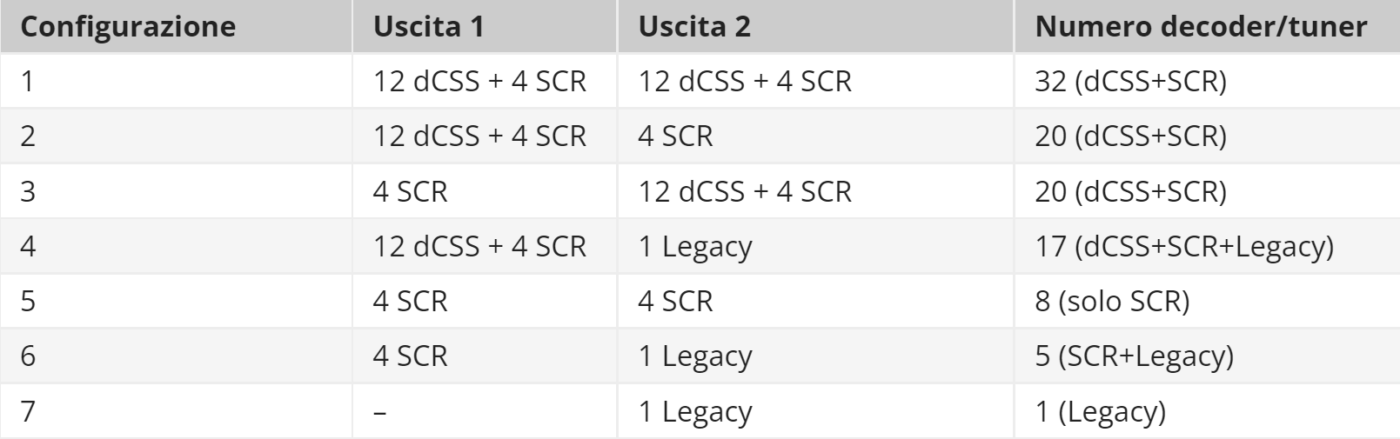Select the "Uscita 1" column header
This screenshot has height=439, width=1400.
click(x=428, y=27)
